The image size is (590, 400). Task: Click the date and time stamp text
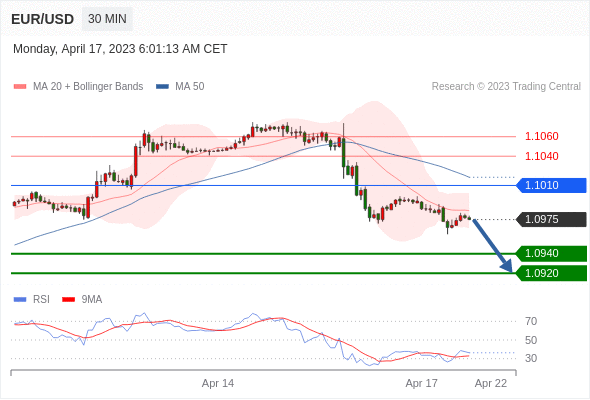(120, 49)
